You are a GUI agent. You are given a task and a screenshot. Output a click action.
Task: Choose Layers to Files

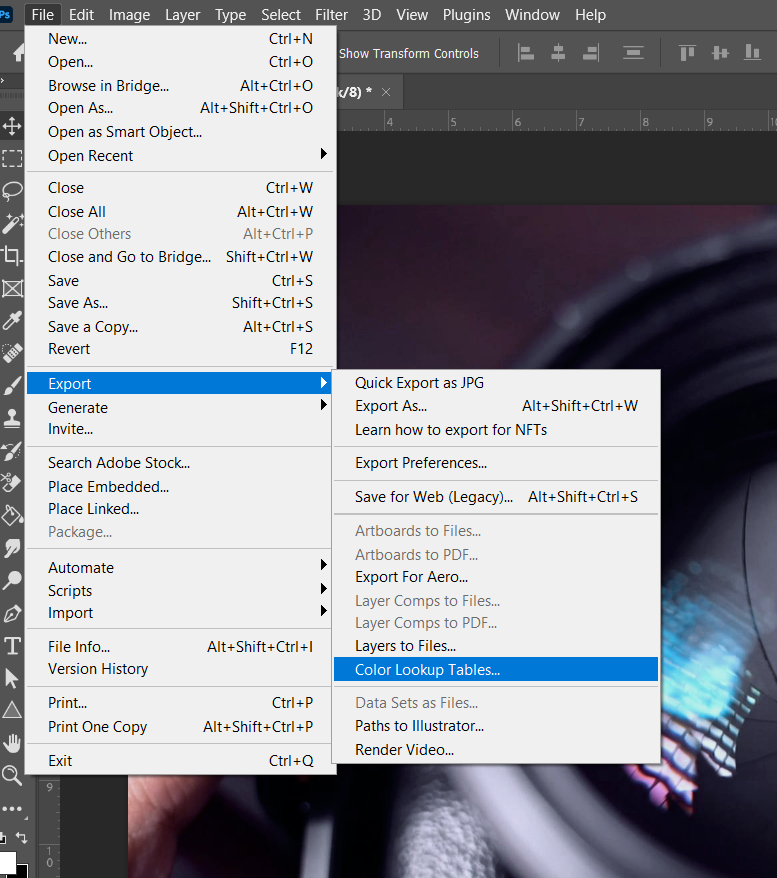(x=496, y=646)
